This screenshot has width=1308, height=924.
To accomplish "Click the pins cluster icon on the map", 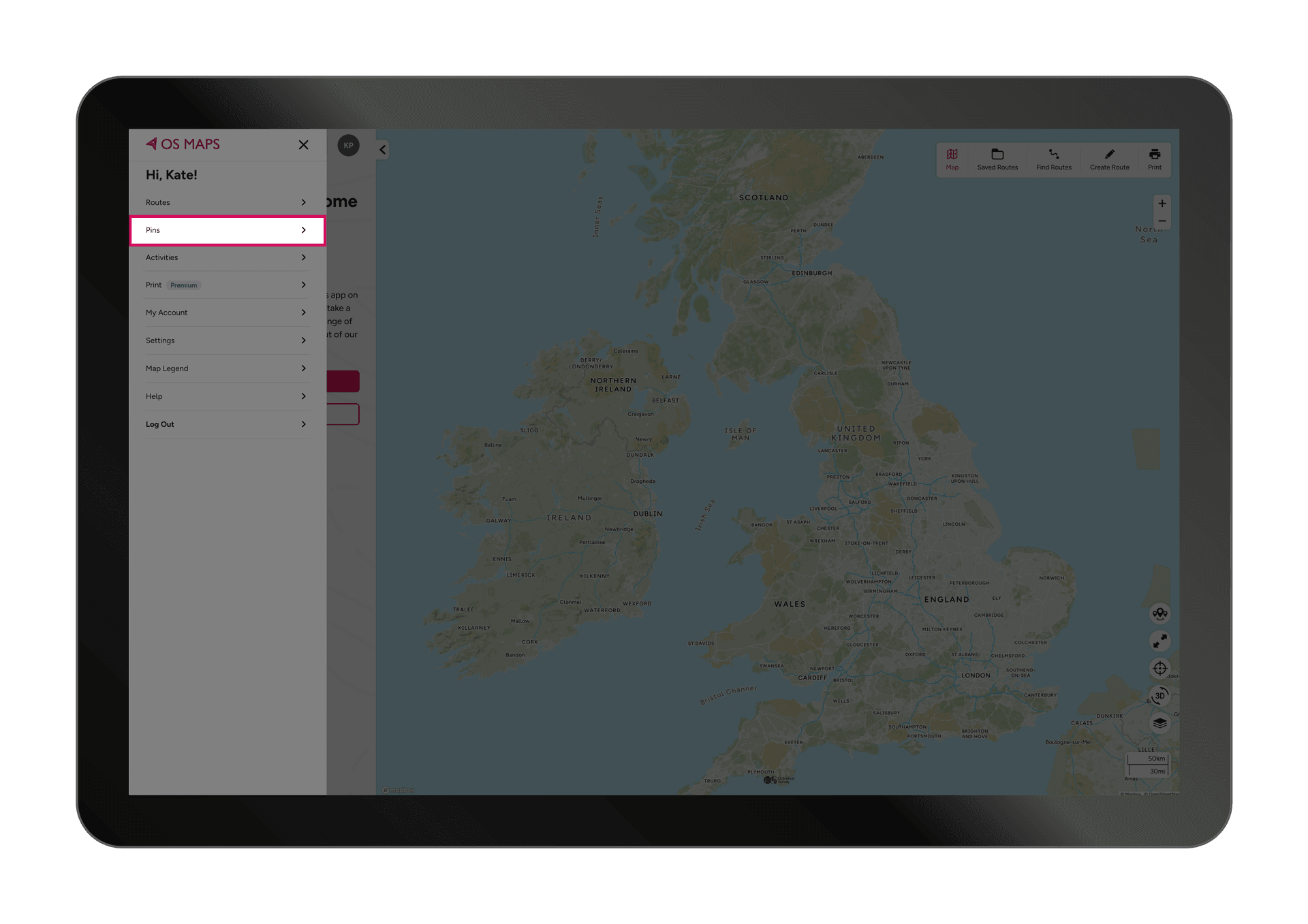I will point(1160,614).
